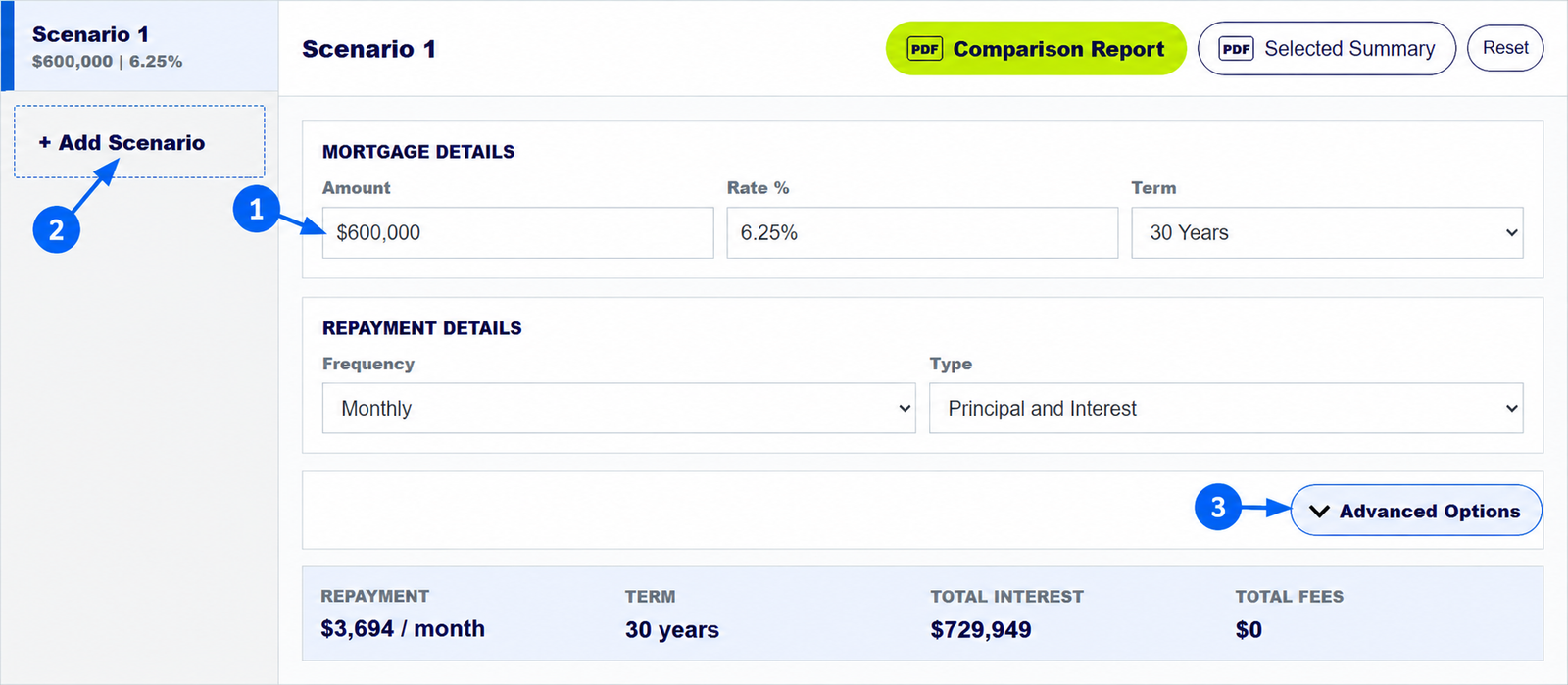The image size is (1568, 685).
Task: Open the Comparison Report PDF
Action: (x=1036, y=49)
